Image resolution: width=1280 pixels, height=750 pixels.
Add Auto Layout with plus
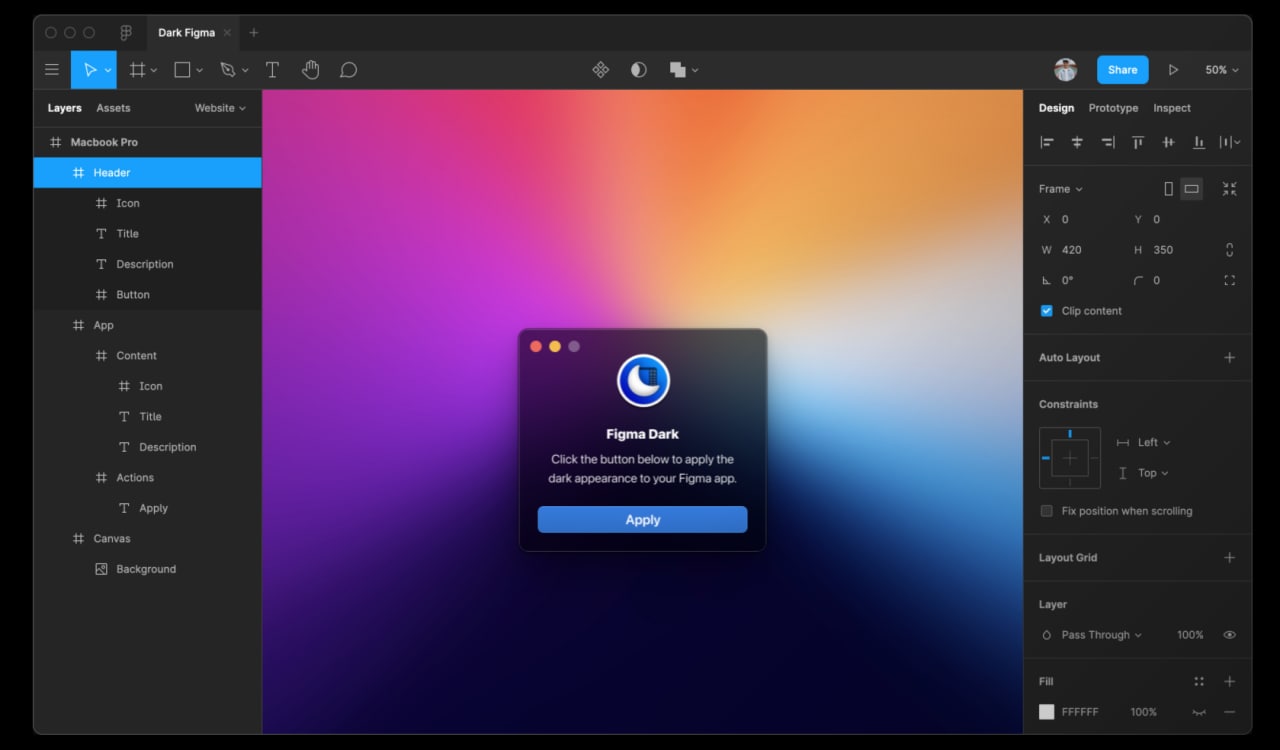pyautogui.click(x=1229, y=358)
